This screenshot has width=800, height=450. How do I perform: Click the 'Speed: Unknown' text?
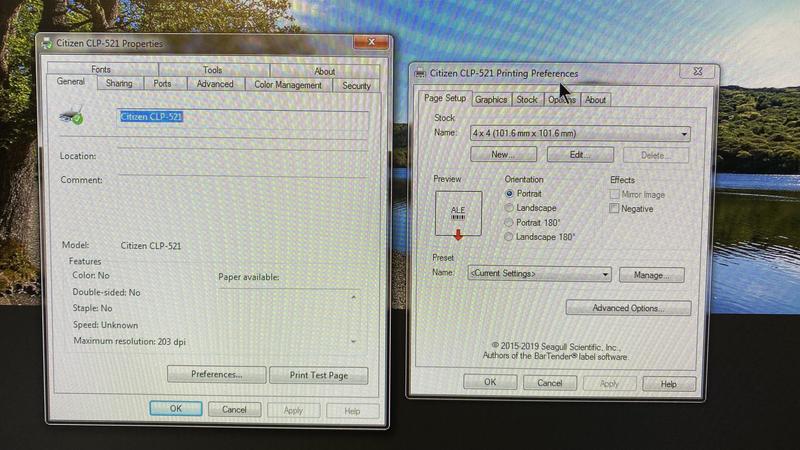(x=106, y=325)
